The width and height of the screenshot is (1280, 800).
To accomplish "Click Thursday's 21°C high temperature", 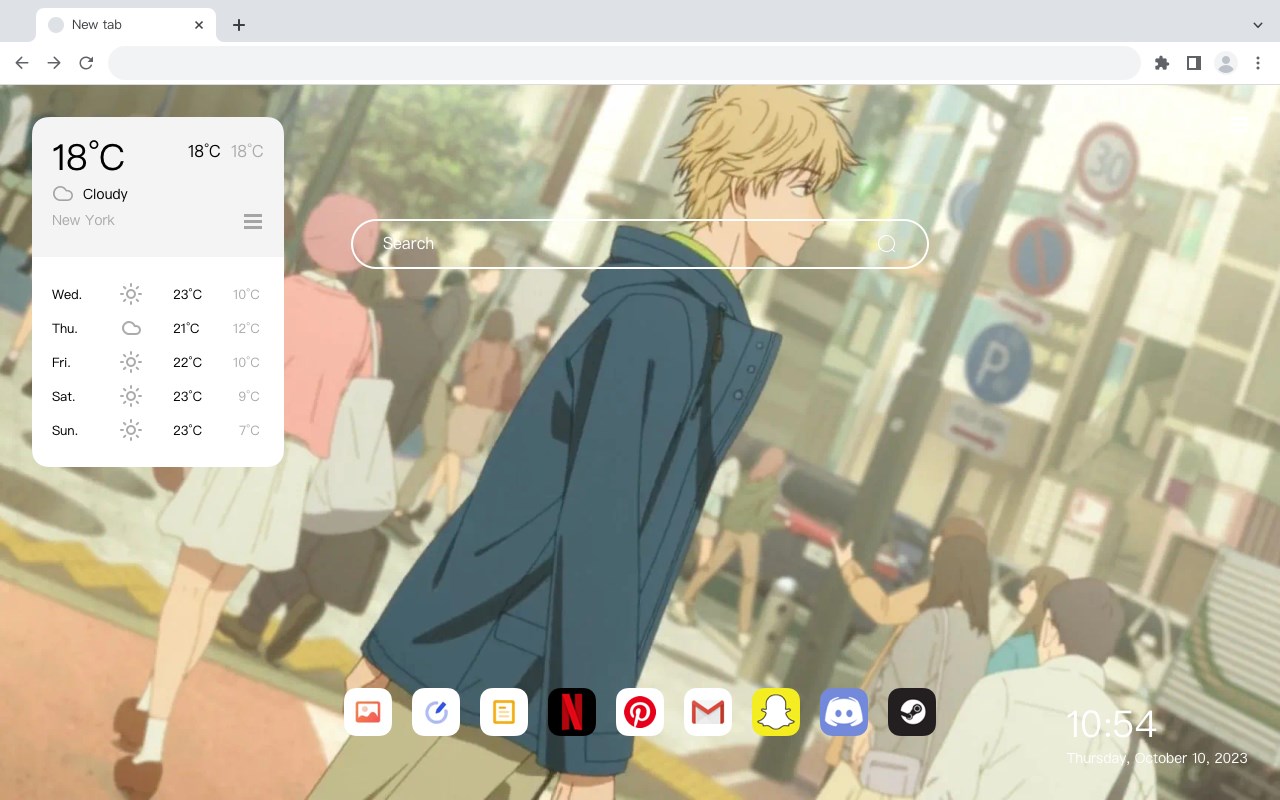I will (x=187, y=329).
